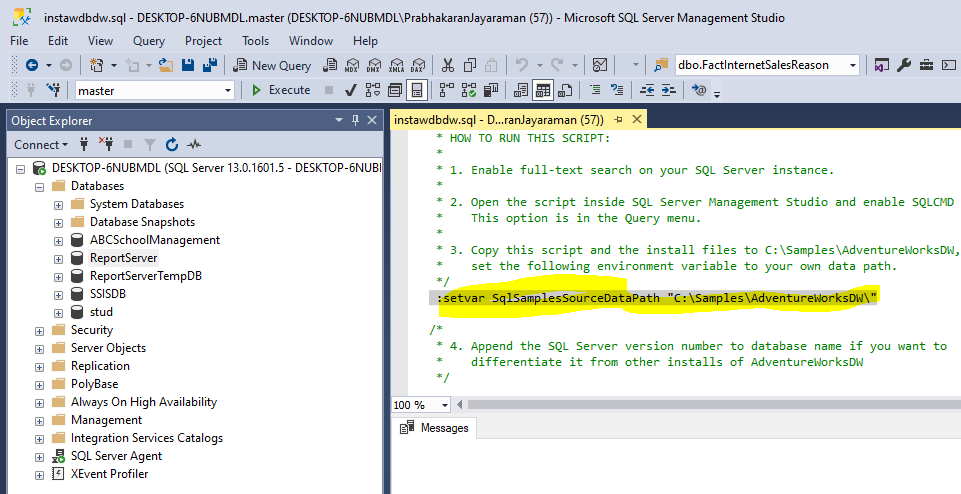Expand the SQL Server Agent node
Image resolution: width=961 pixels, height=494 pixels.
point(39,457)
